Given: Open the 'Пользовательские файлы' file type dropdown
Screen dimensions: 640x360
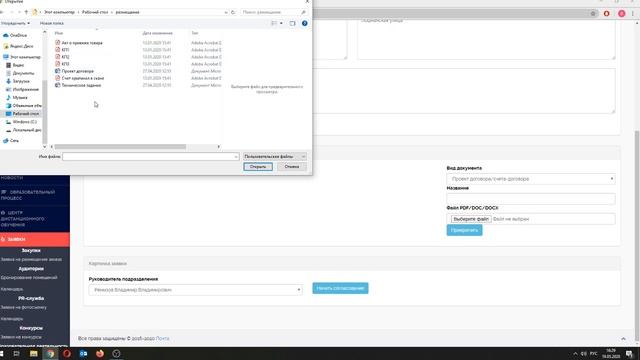Looking at the screenshot, I should (274, 157).
